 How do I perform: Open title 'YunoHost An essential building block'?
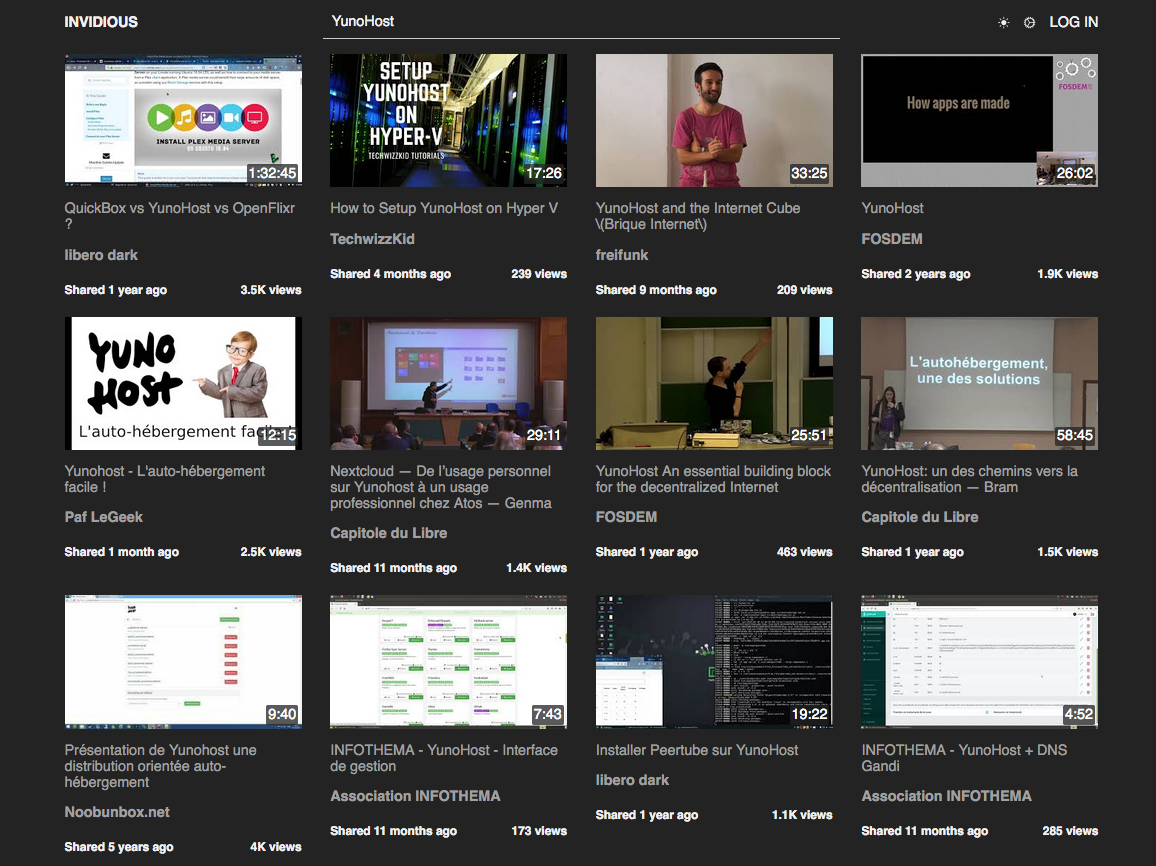click(x=713, y=479)
